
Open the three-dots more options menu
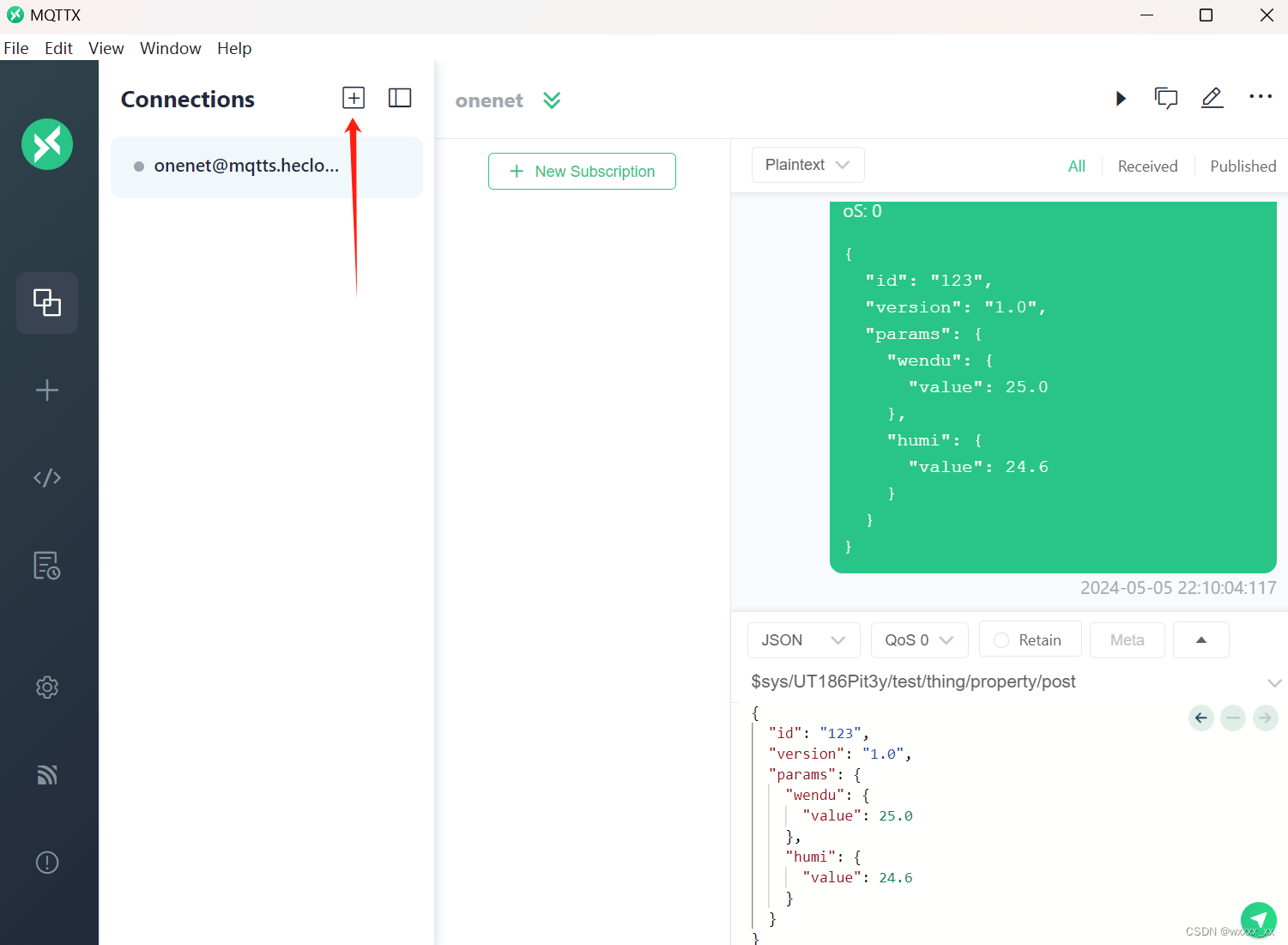point(1261,96)
